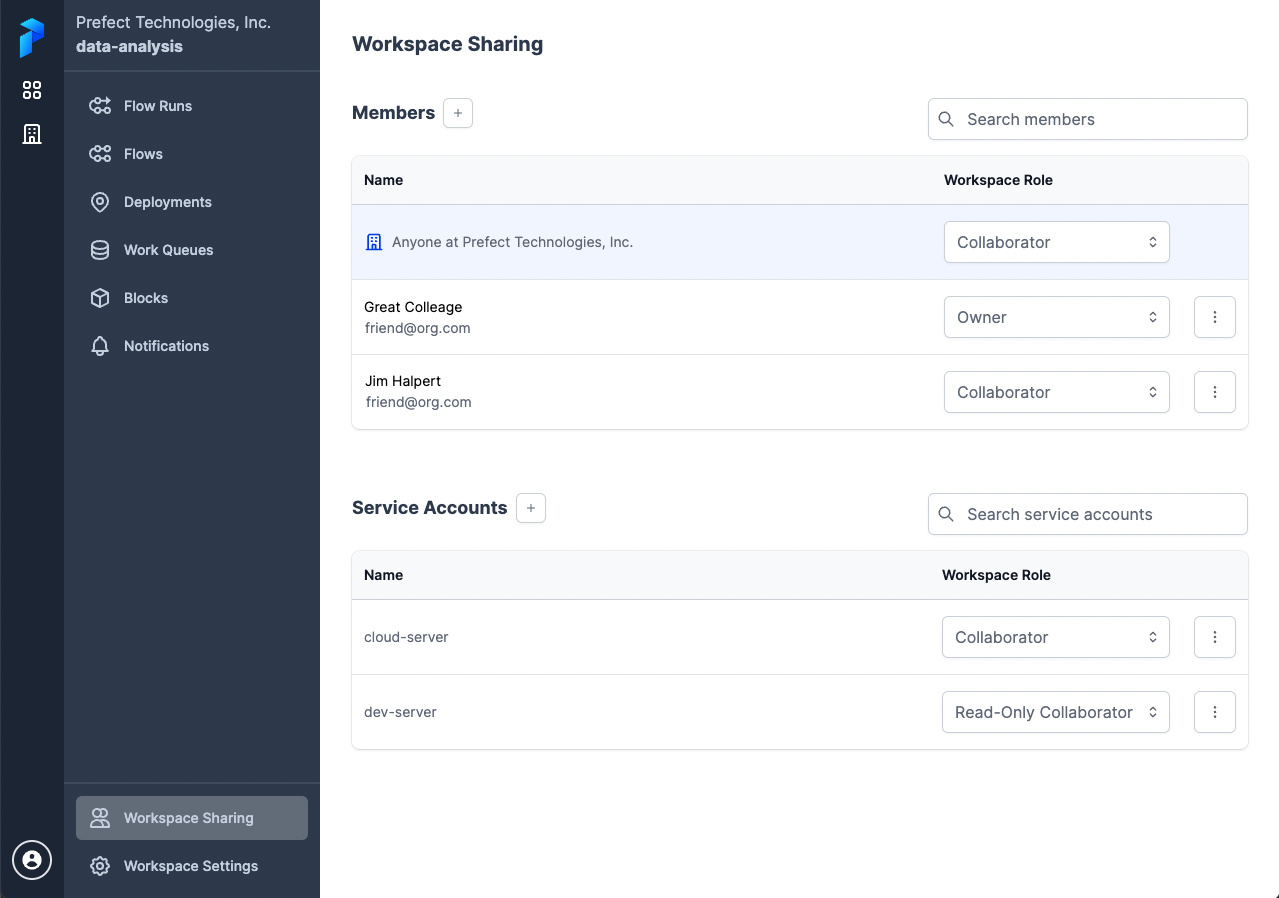This screenshot has width=1279, height=898.
Task: Click the Great Colleague name
Action: point(413,307)
